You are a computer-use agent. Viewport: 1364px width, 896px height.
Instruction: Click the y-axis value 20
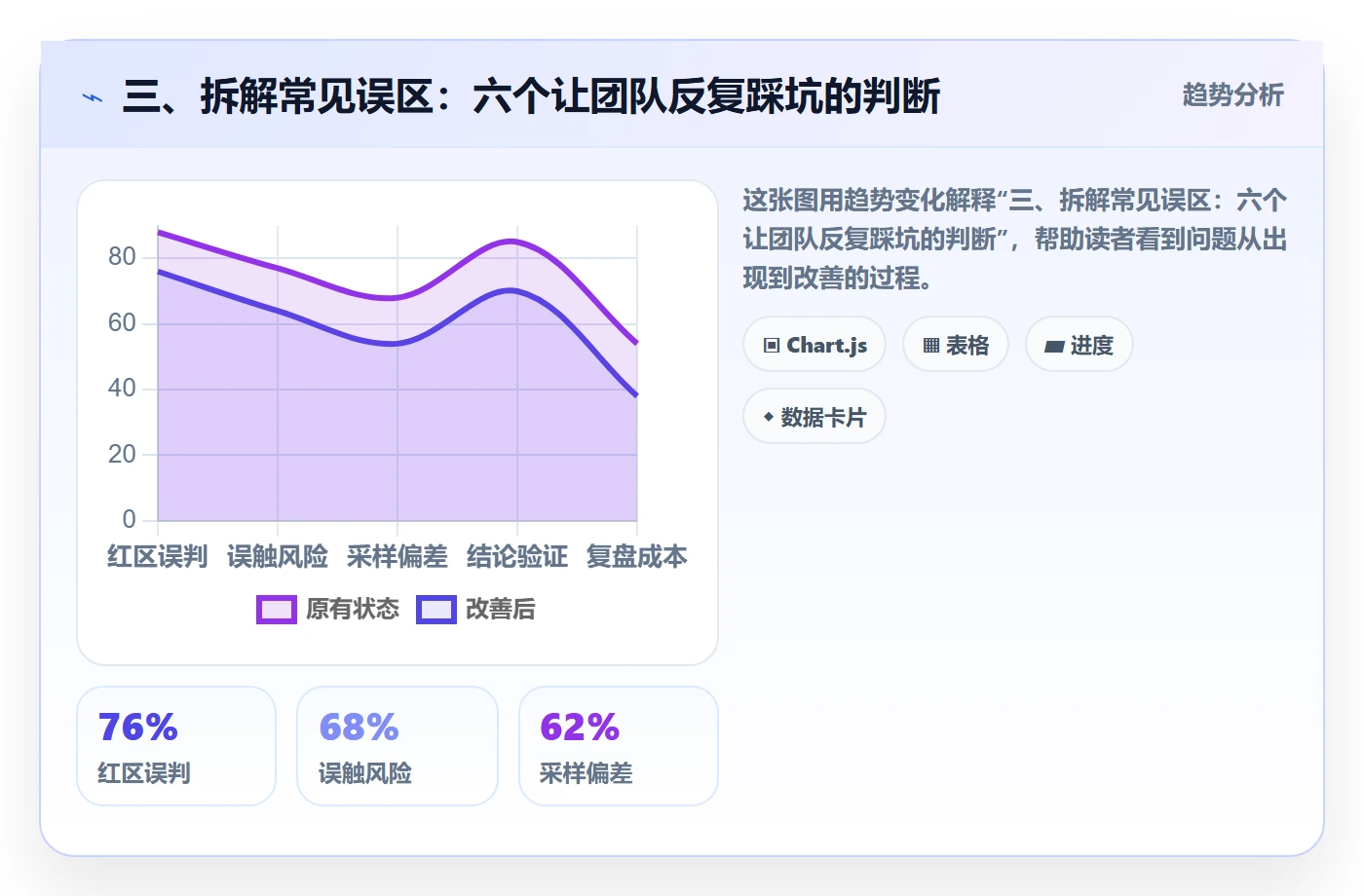pos(122,455)
